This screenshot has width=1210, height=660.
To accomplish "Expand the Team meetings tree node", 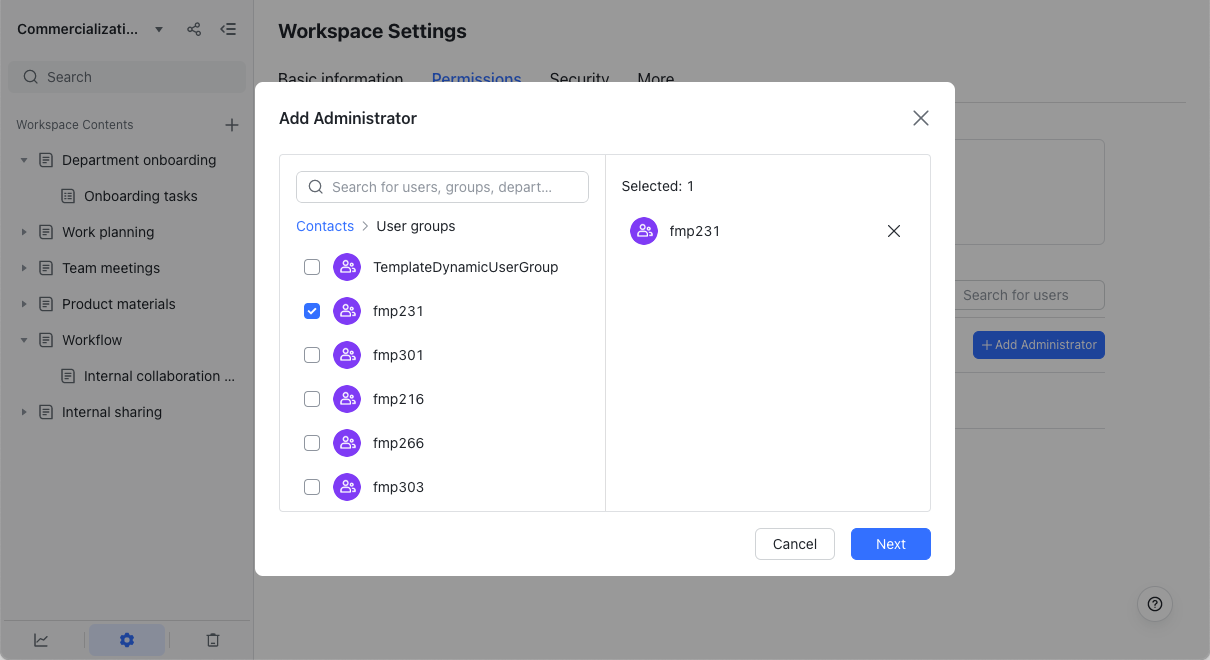I will [24, 268].
